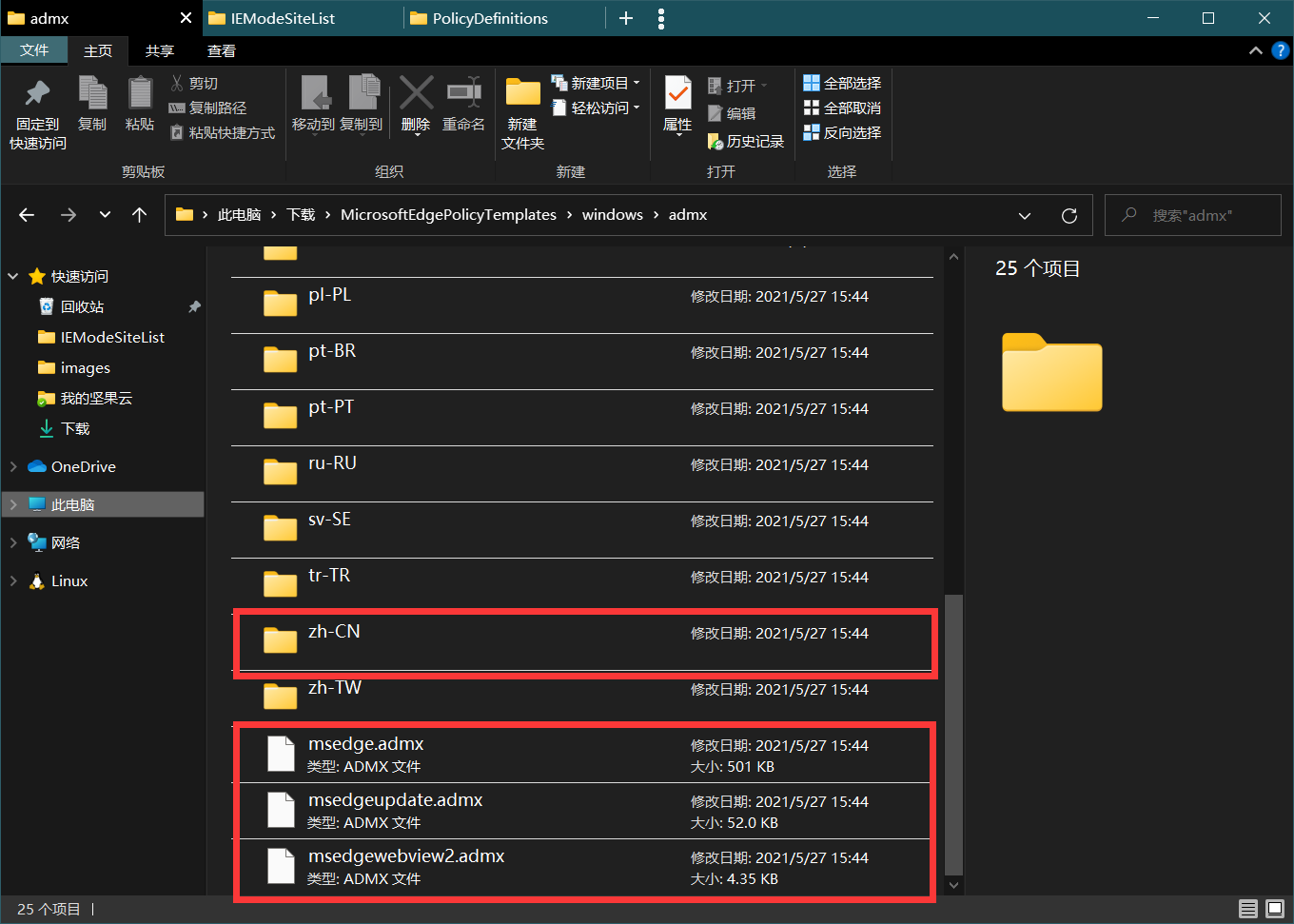The width and height of the screenshot is (1294, 924).
Task: Switch to large icons view in status bar
Action: coord(1275,909)
